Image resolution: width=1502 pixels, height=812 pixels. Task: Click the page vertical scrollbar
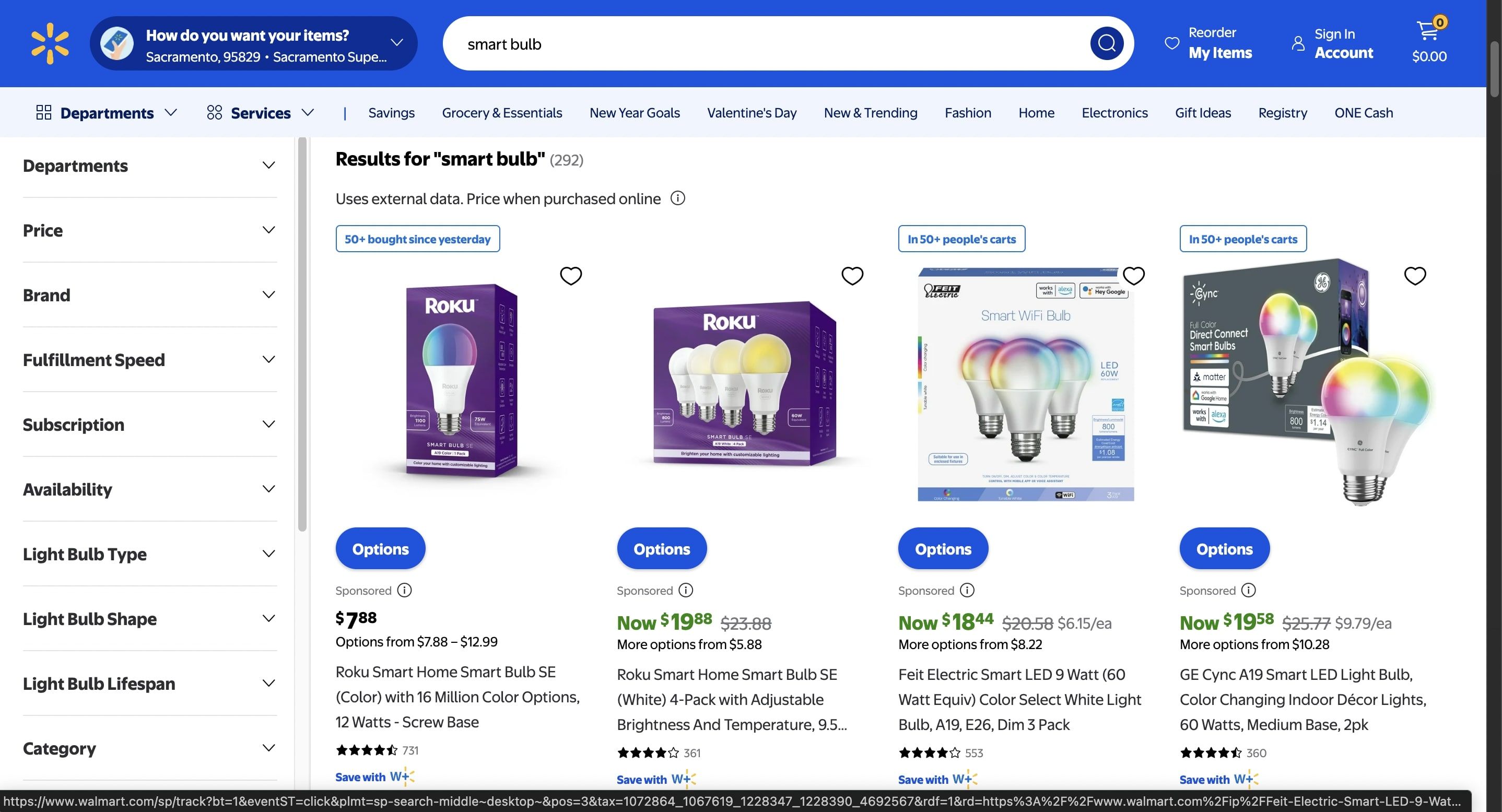tap(1494, 69)
